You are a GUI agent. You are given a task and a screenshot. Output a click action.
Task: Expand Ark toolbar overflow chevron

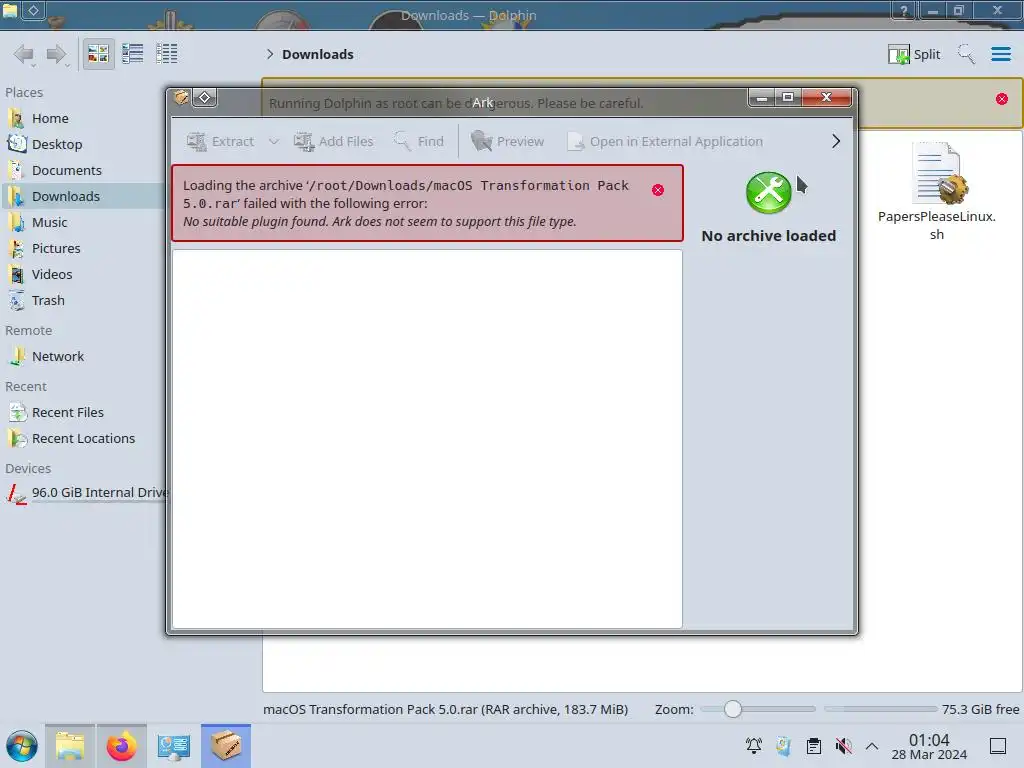836,141
